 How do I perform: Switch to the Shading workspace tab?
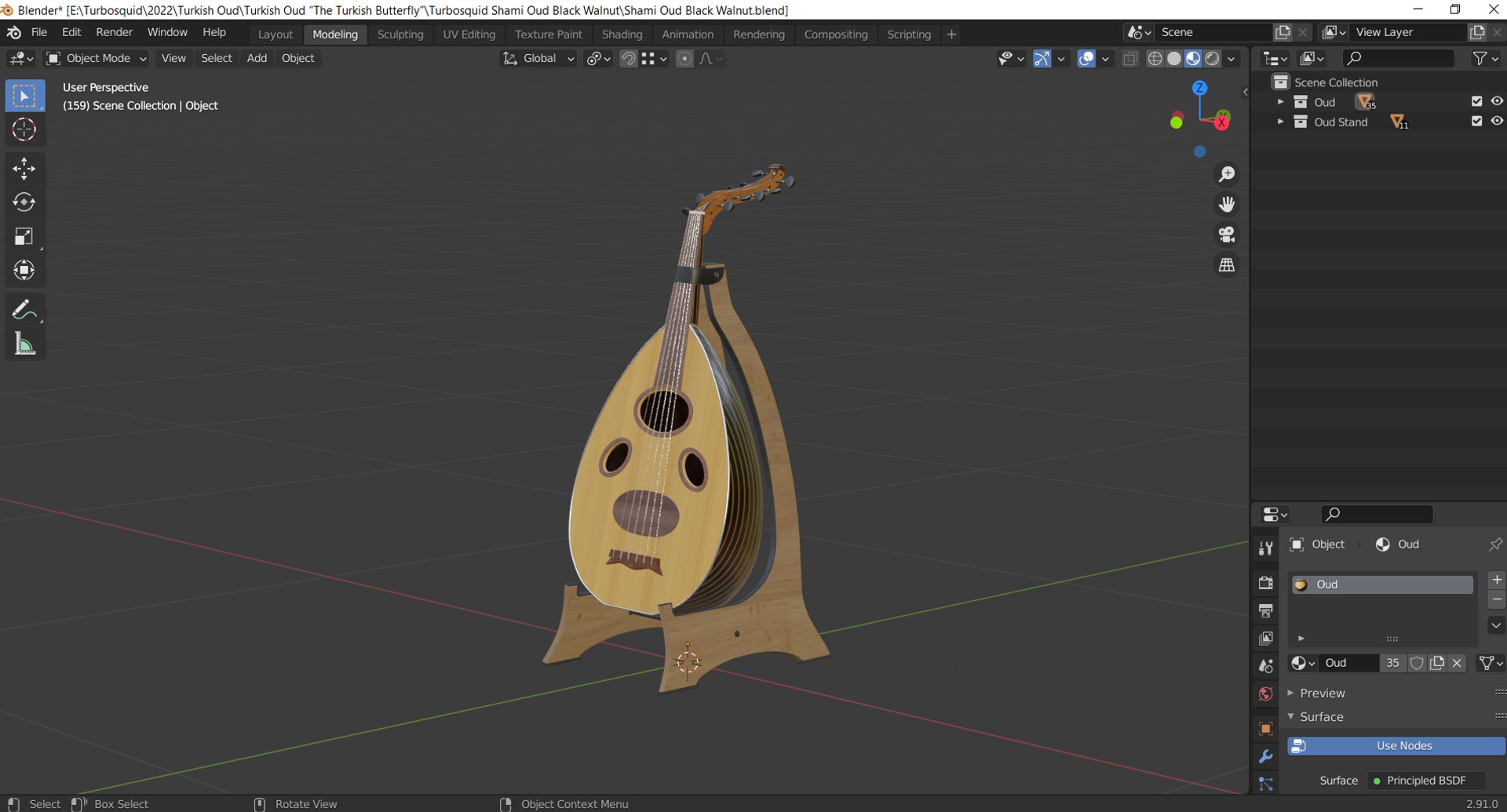622,35
